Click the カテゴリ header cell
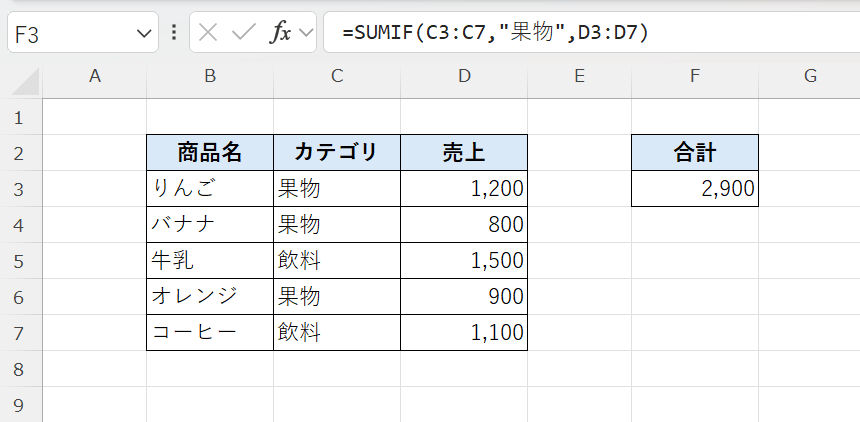This screenshot has width=860, height=422. [336, 153]
